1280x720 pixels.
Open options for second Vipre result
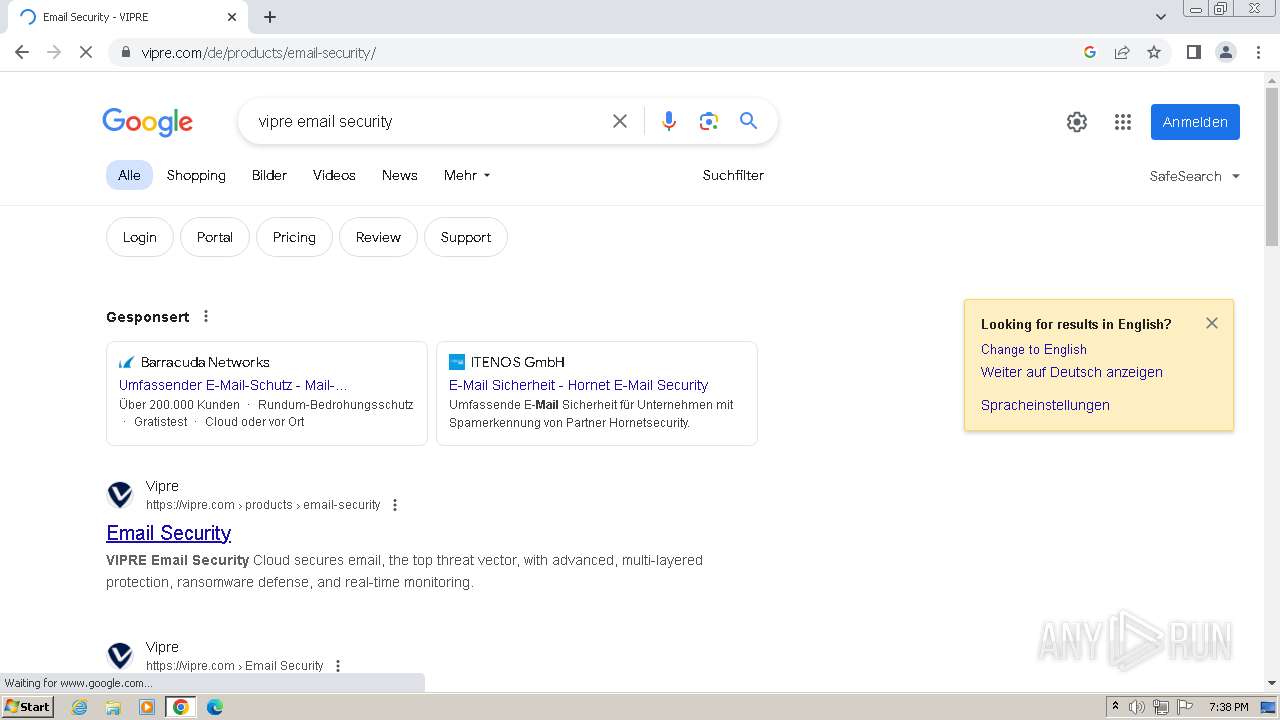[x=338, y=666]
